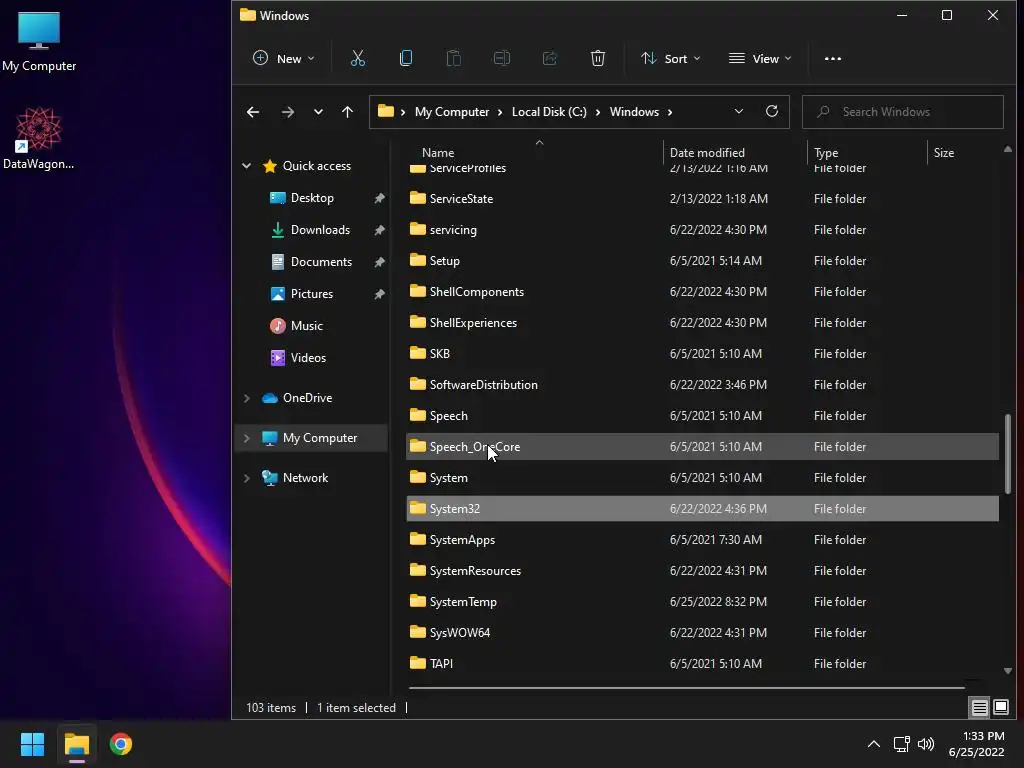The height and width of the screenshot is (768, 1024).
Task: Expand the chevron after Local Disk (C:)
Action: click(x=598, y=112)
